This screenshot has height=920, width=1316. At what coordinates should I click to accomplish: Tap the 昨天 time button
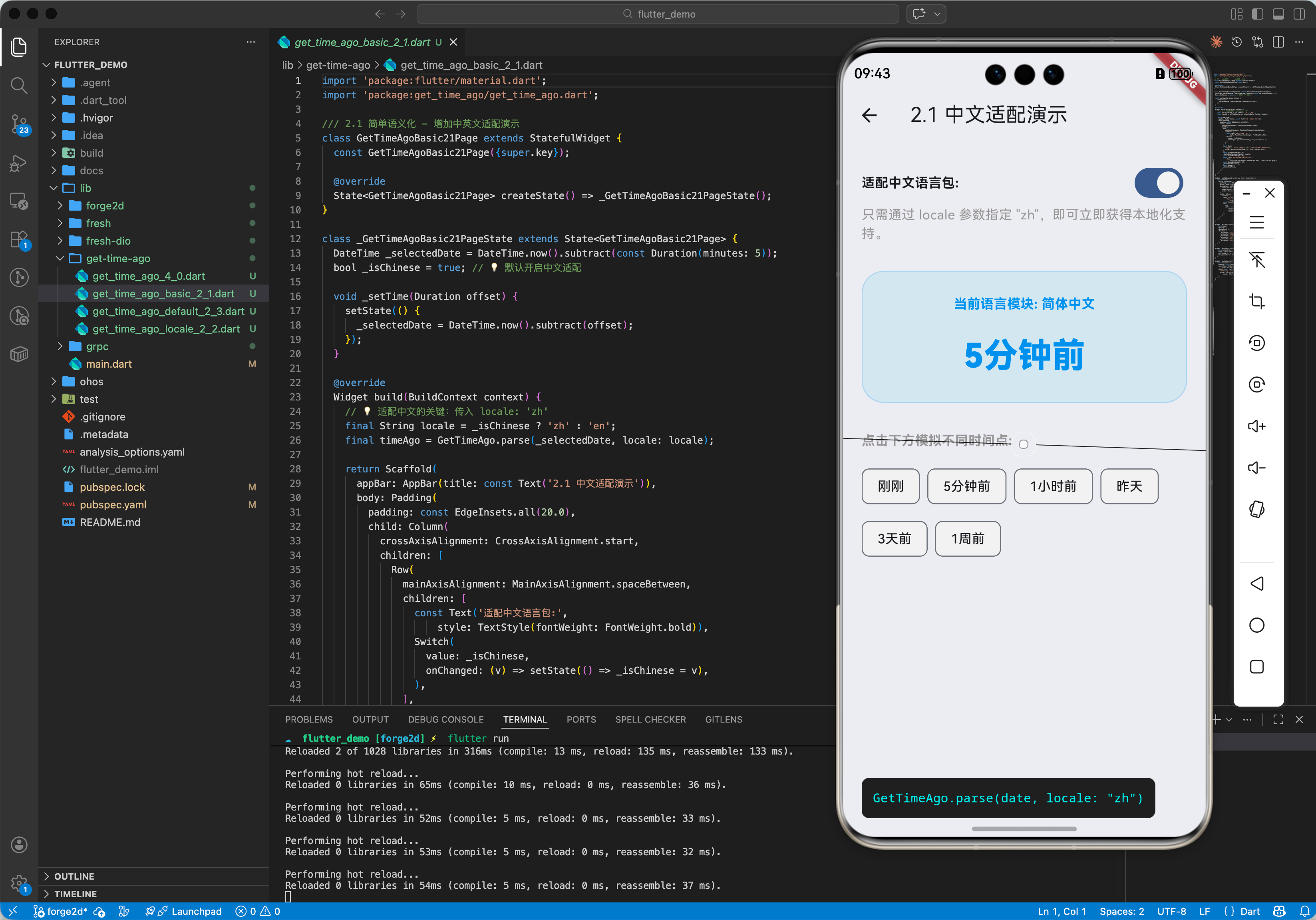pos(1129,486)
